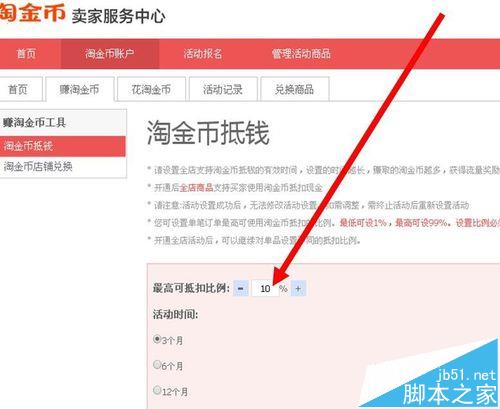The image size is (500, 409).
Task: Select 淘金币抵钱 in the sidebar
Action: [x=63, y=146]
